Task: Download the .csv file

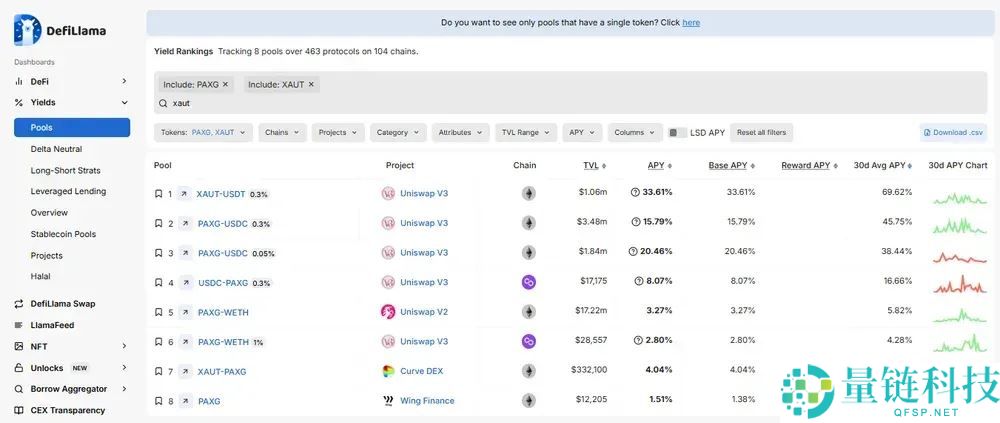Action: (x=952, y=132)
